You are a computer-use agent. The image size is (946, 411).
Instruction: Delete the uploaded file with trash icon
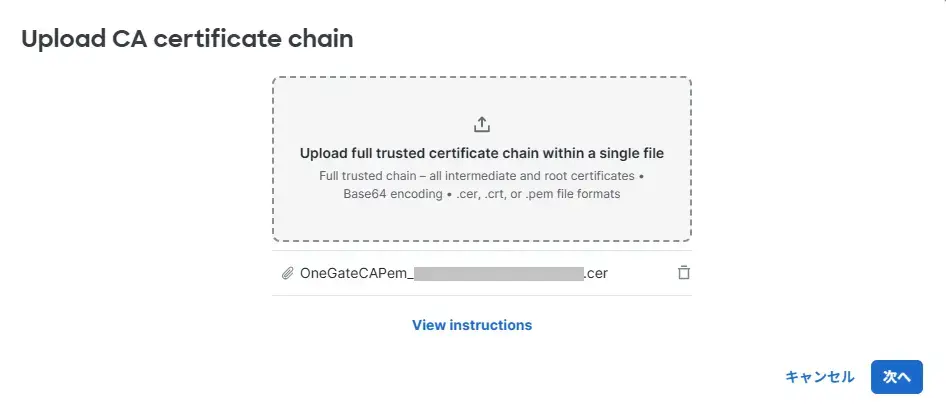[x=684, y=273]
